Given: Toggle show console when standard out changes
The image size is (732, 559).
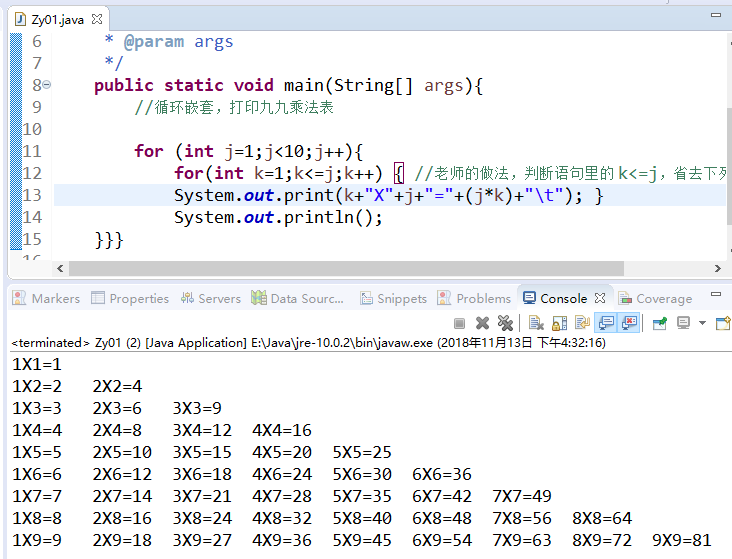Looking at the screenshot, I should 606,323.
